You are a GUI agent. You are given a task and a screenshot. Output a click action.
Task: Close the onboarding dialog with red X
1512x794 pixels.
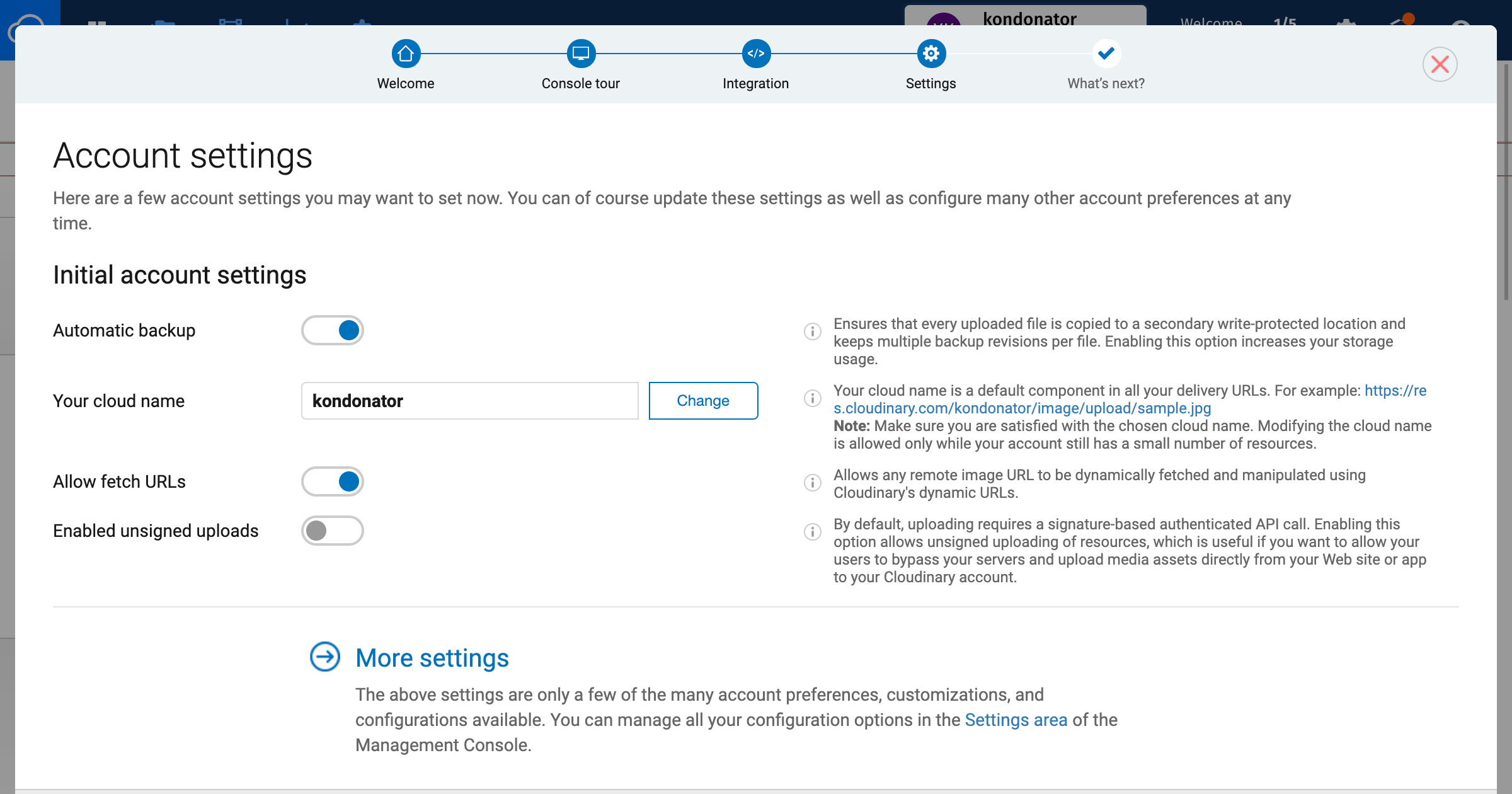click(x=1440, y=64)
